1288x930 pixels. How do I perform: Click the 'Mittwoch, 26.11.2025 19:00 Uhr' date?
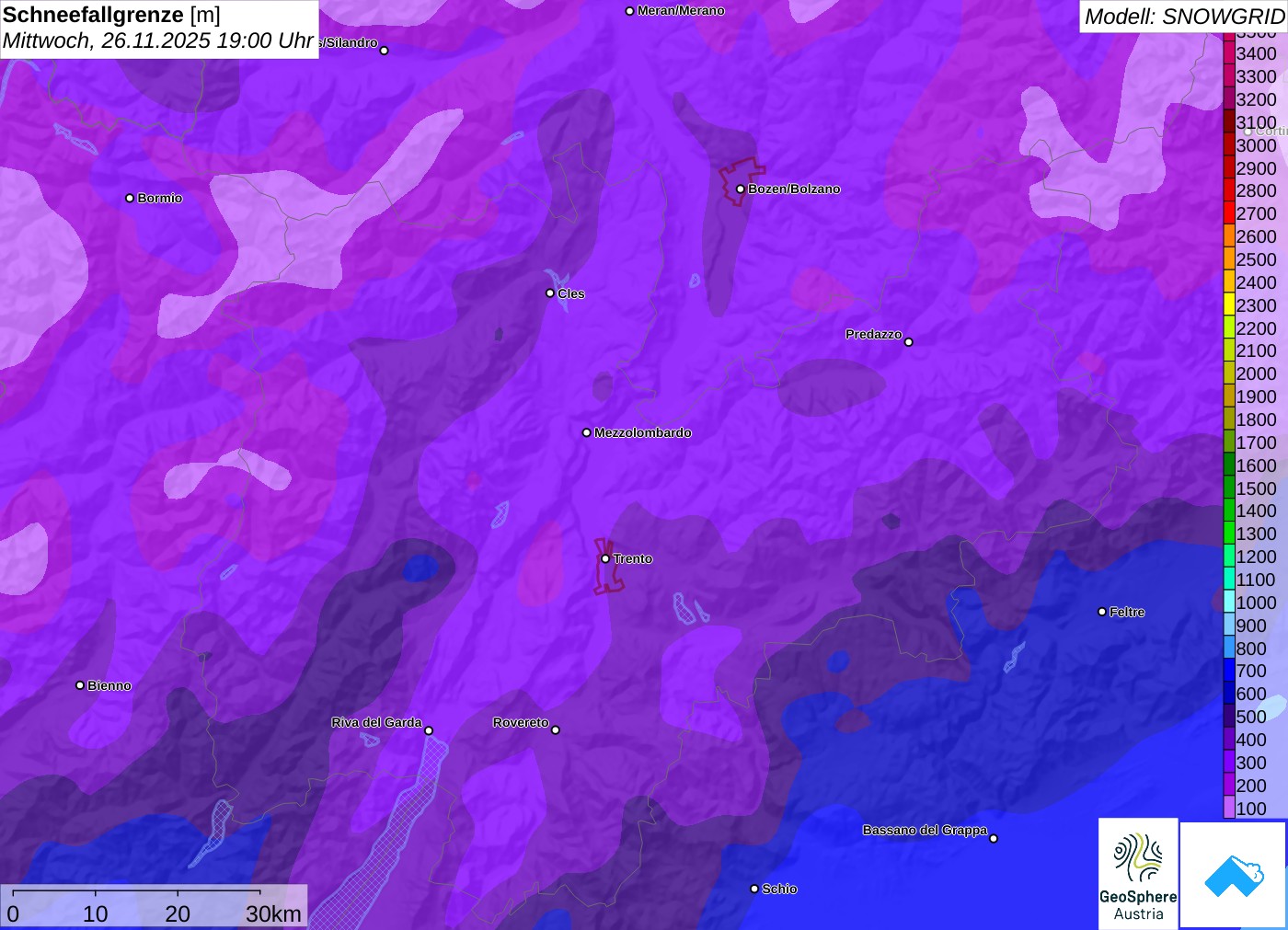[x=158, y=41]
